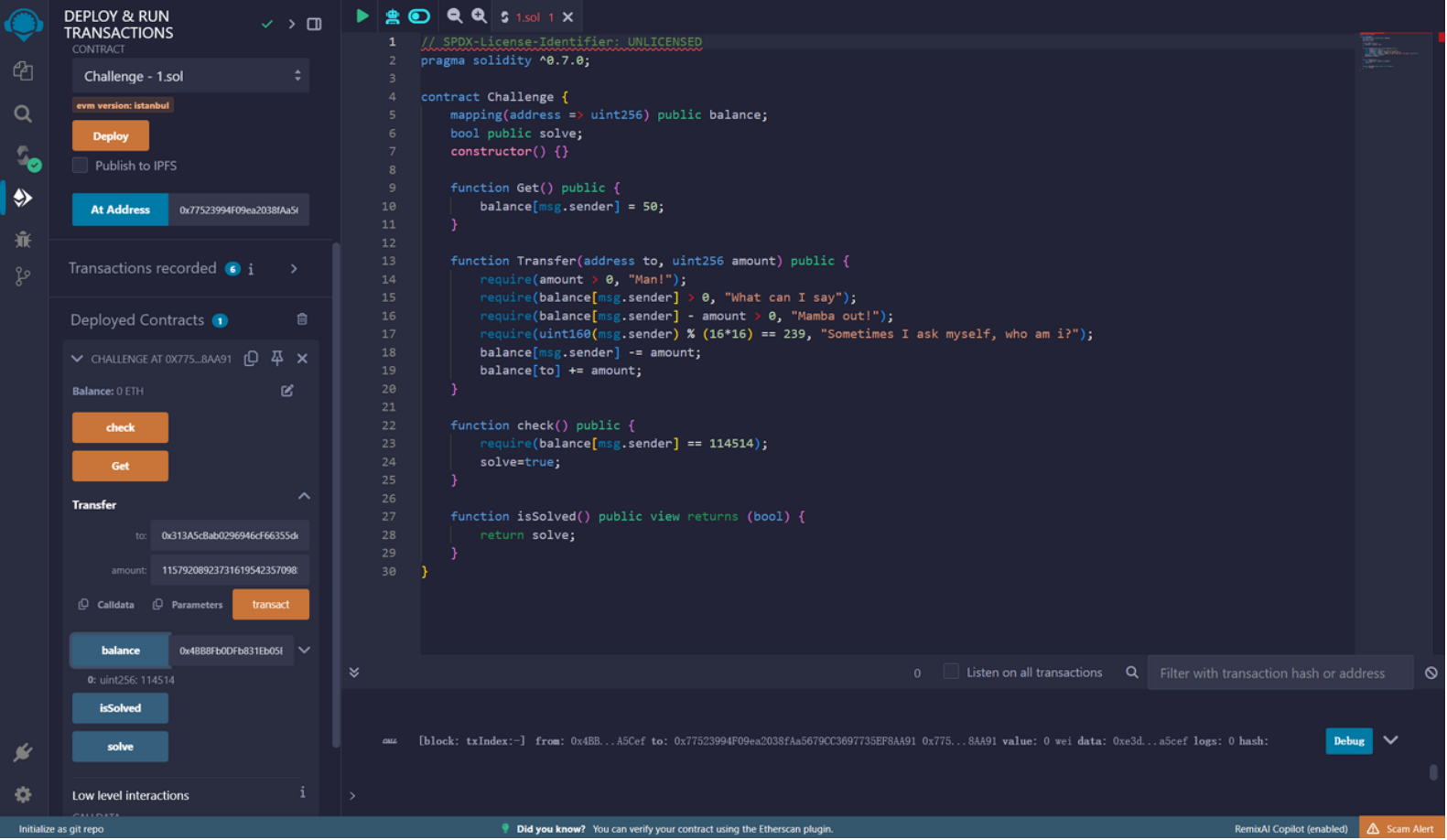Clear deployed contracts with the trash icon
Screen dimensions: 1447x840
(x=302, y=320)
